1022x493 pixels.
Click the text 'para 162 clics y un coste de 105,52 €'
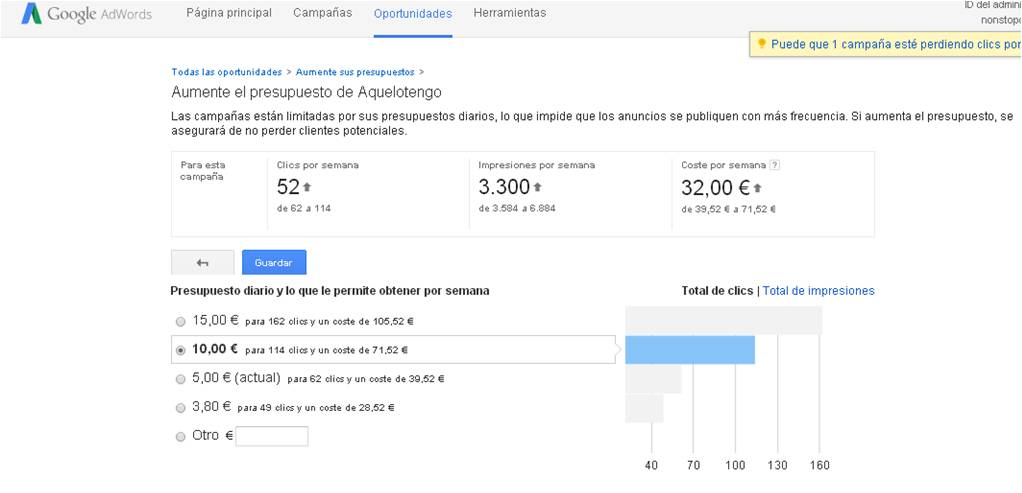tap(330, 321)
